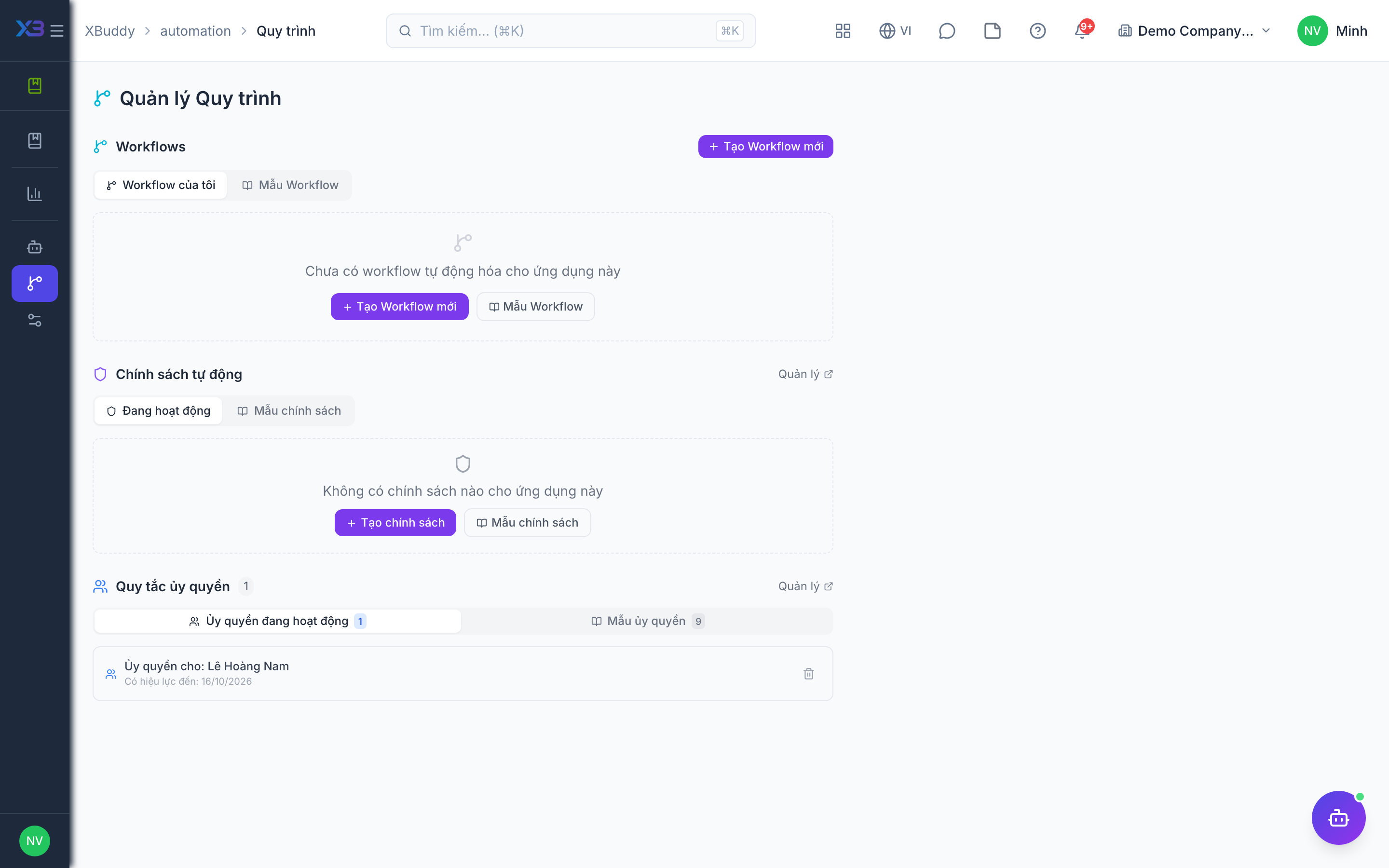The height and width of the screenshot is (868, 1389).
Task: Focus the Tìm kiếm search field
Action: (x=571, y=31)
